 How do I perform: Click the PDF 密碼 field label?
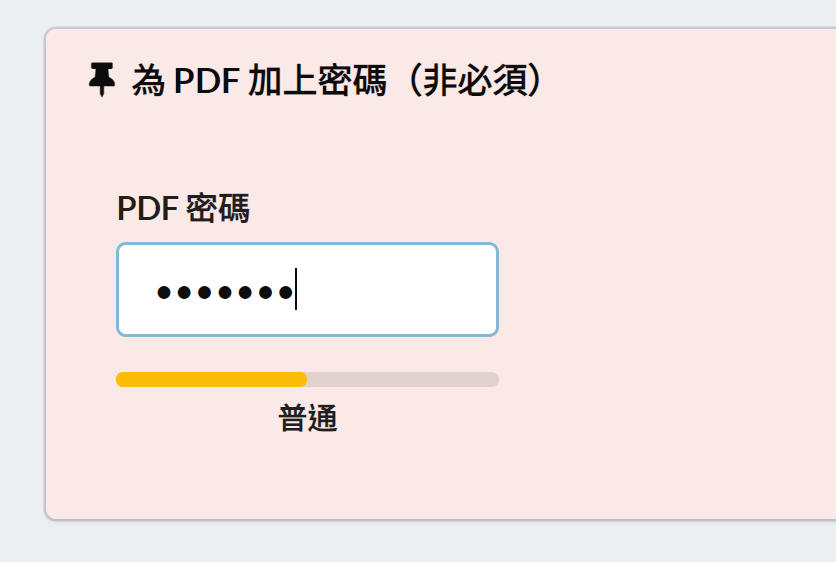(183, 208)
